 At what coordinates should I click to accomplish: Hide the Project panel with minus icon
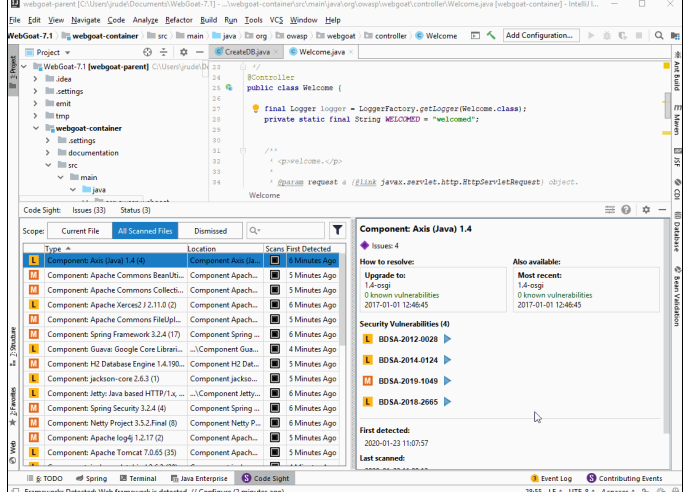[x=200, y=52]
